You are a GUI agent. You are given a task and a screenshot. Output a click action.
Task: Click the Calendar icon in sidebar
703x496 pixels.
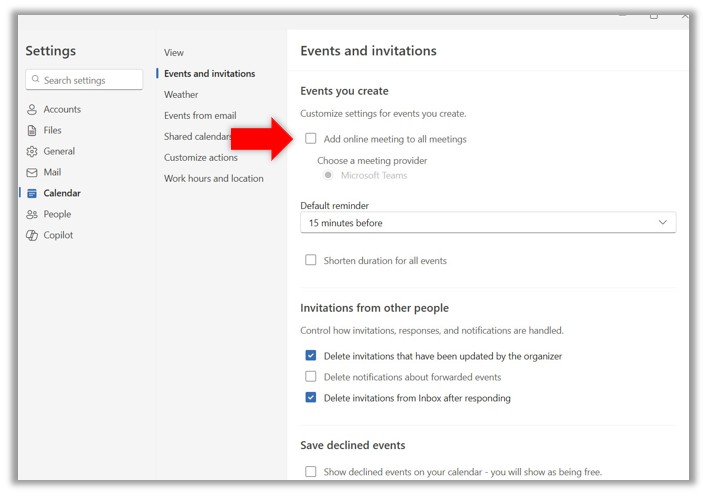tap(32, 194)
